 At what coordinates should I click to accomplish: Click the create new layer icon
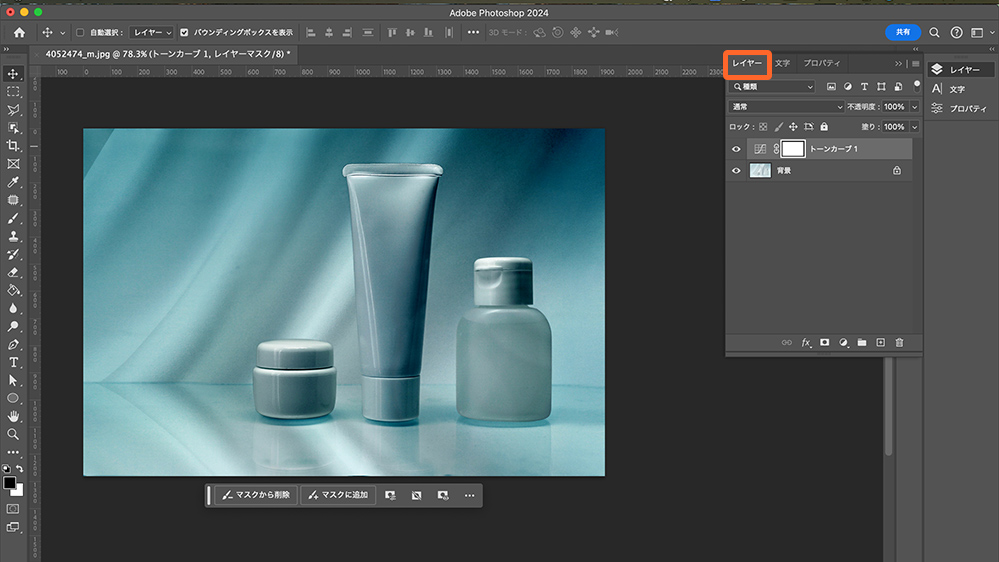coord(880,342)
